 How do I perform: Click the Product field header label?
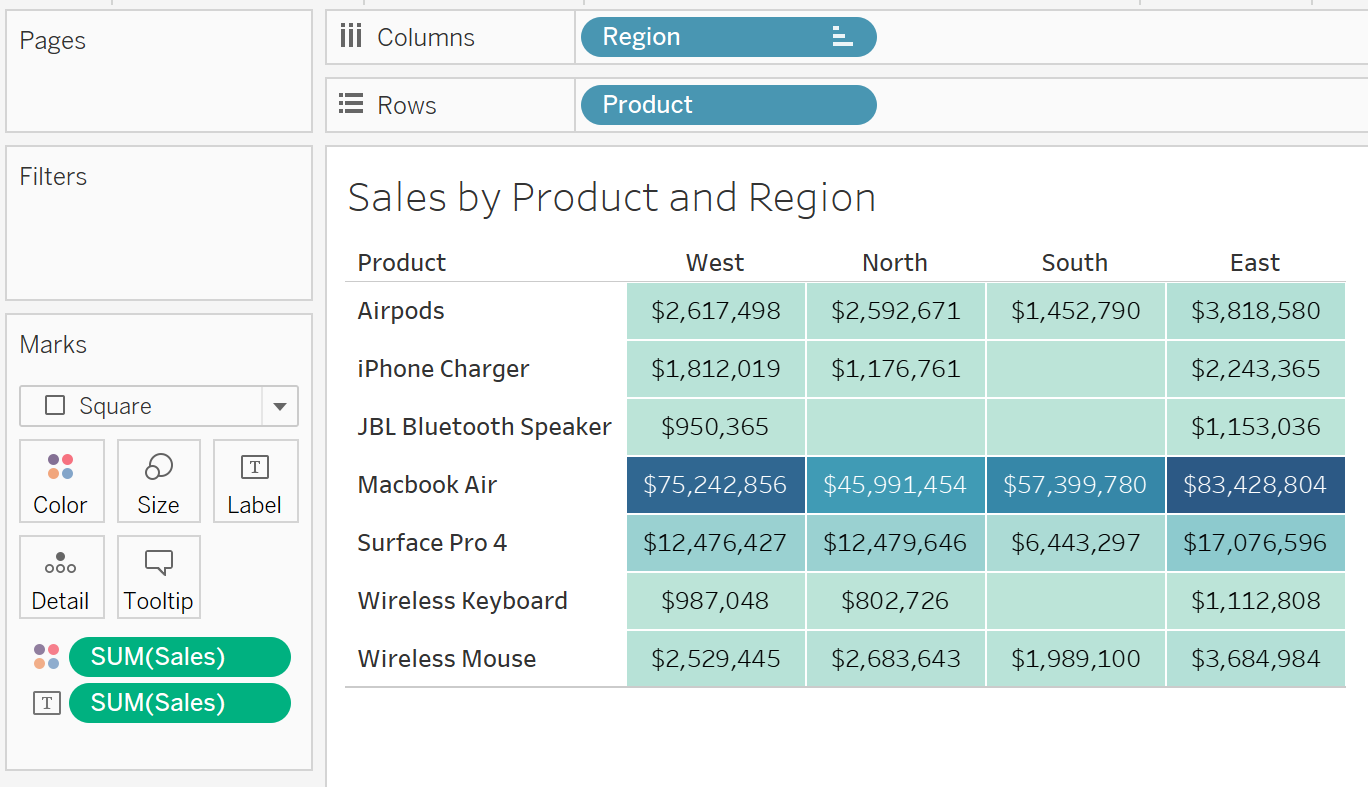click(x=402, y=263)
